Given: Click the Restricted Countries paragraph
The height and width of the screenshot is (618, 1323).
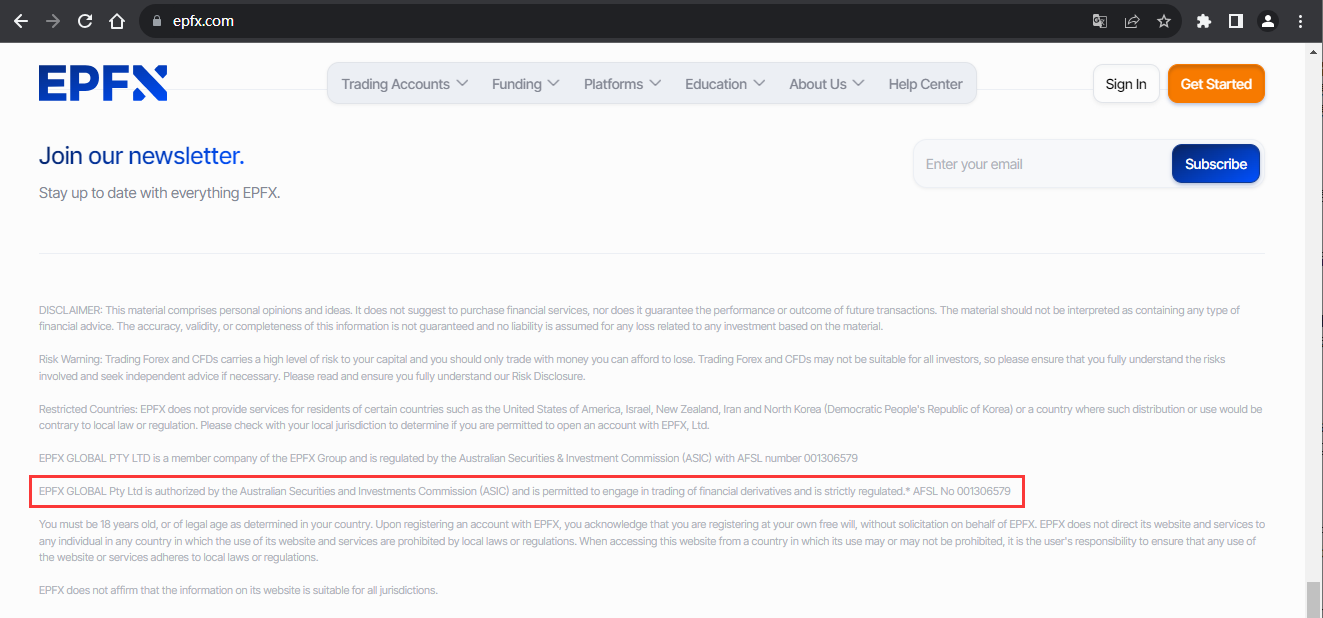Looking at the screenshot, I should point(650,417).
